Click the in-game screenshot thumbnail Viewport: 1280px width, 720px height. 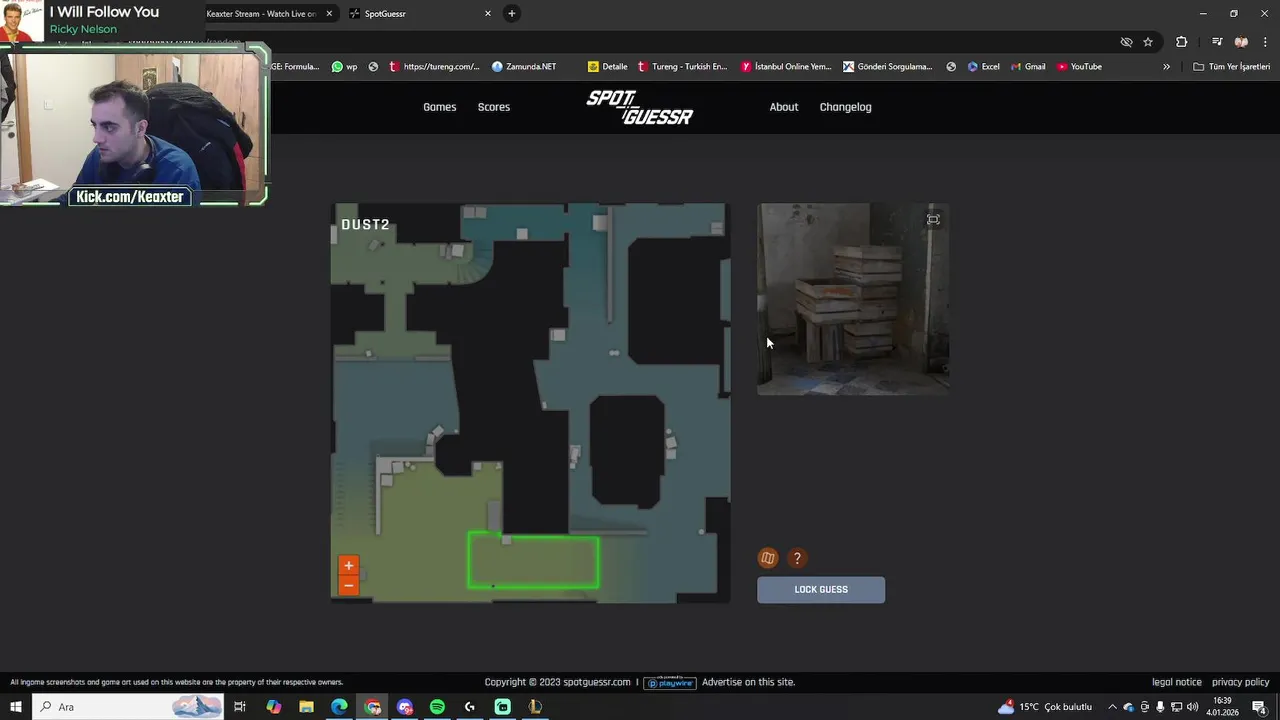pos(853,299)
